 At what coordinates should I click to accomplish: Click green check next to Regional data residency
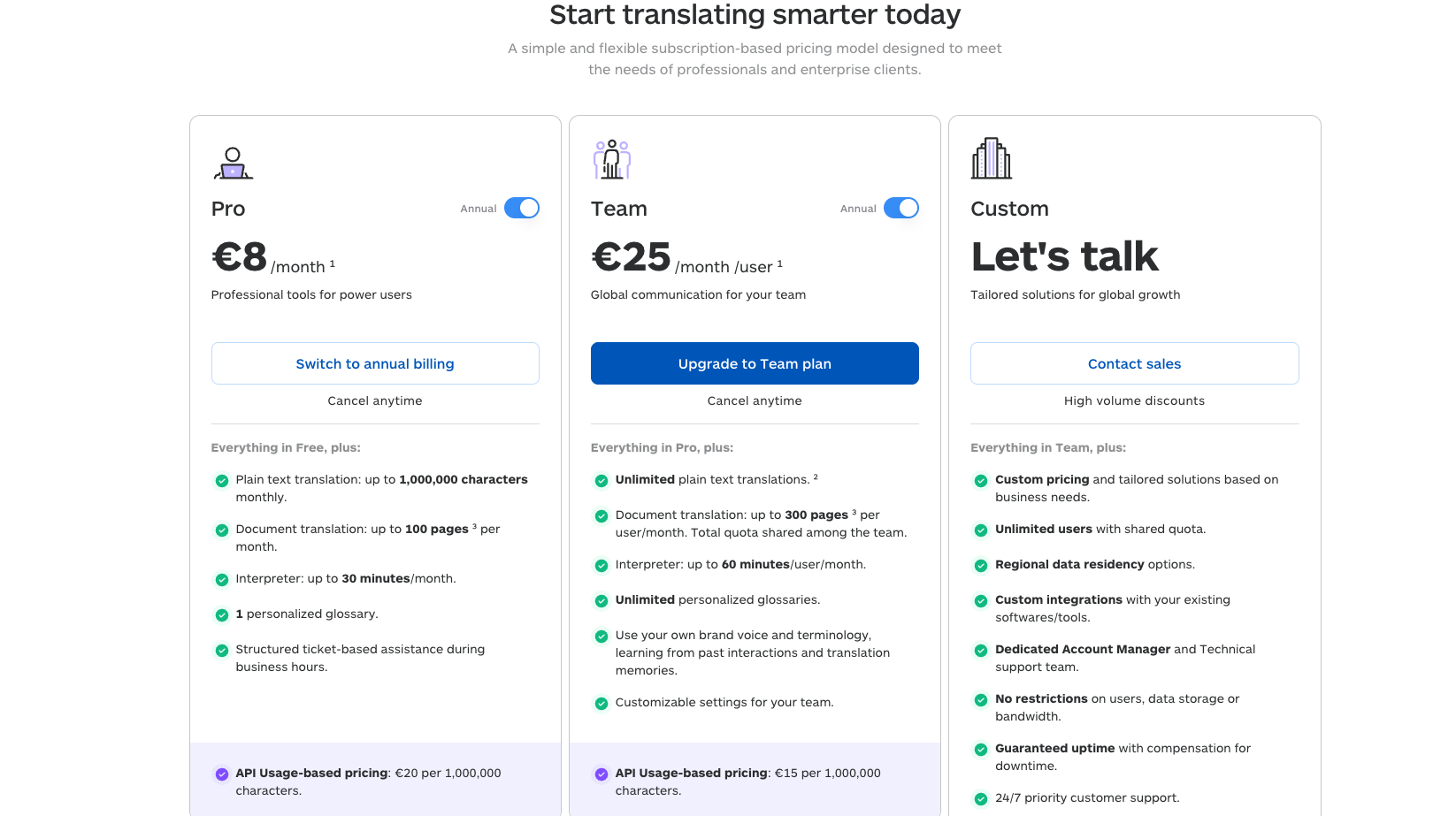(x=981, y=566)
